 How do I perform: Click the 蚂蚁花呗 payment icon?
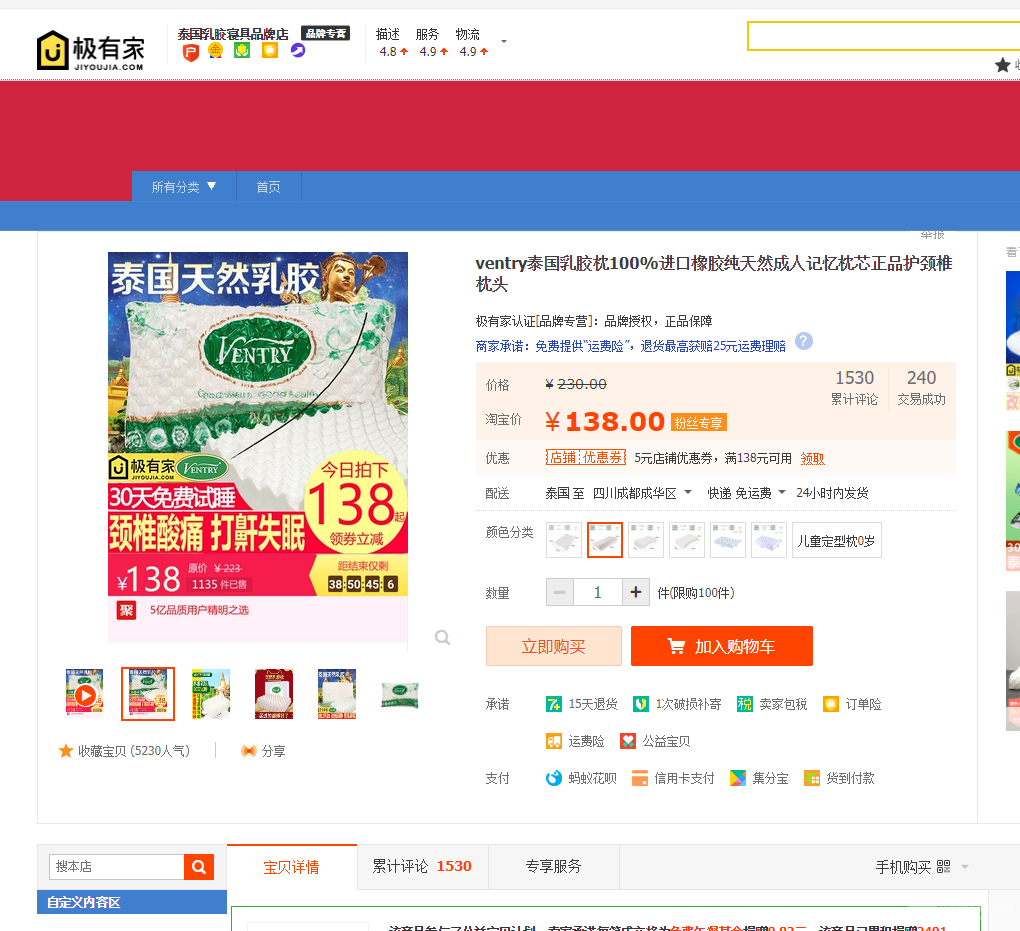pos(554,778)
